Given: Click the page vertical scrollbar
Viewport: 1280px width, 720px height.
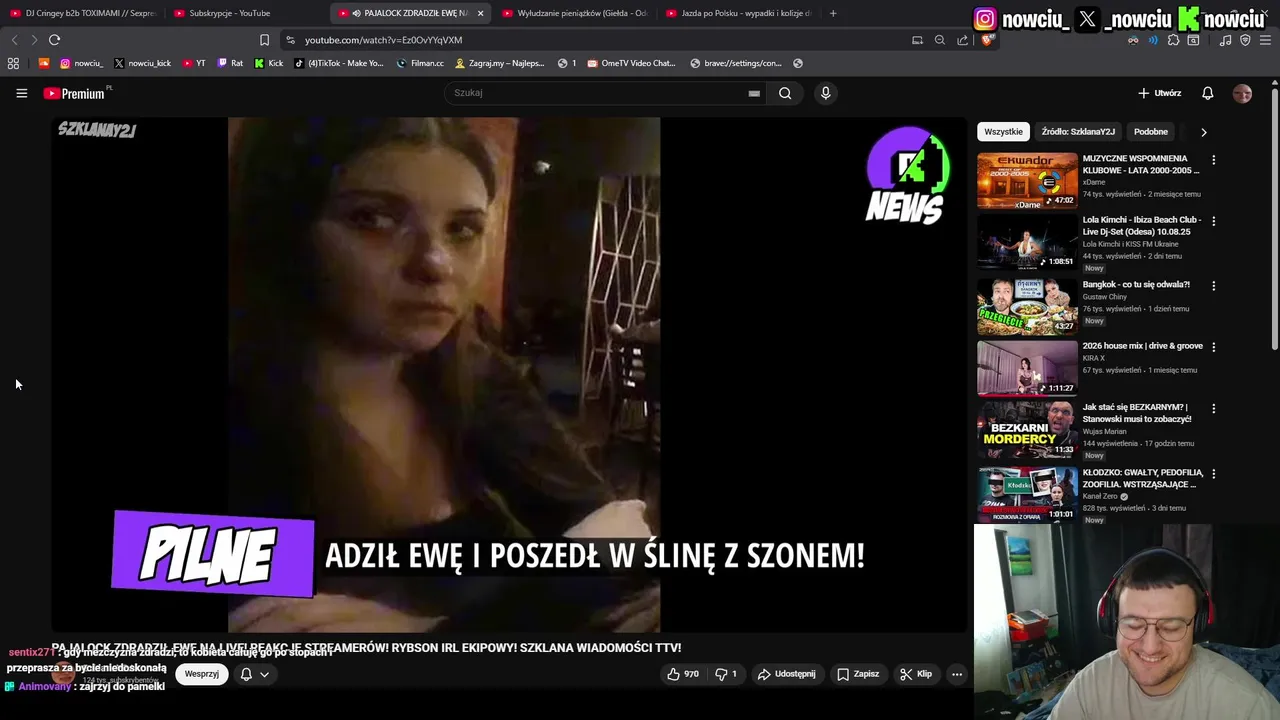Looking at the screenshot, I should [1275, 220].
